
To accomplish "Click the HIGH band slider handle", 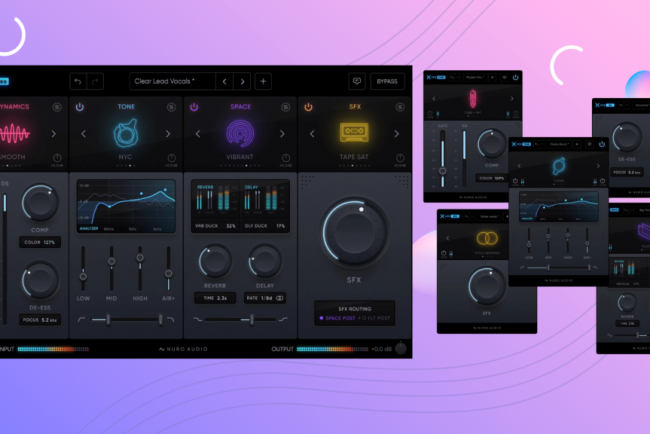I will point(140,258).
